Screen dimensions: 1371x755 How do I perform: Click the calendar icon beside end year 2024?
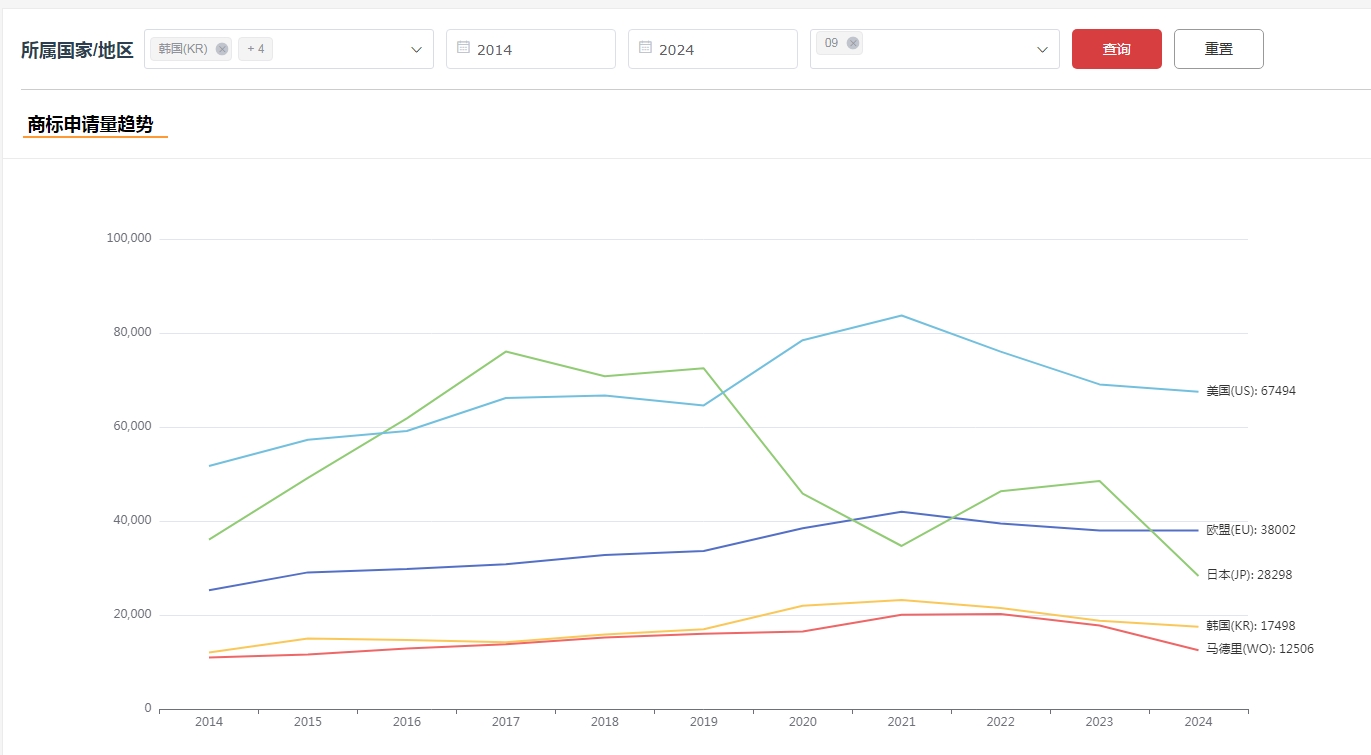pos(645,47)
